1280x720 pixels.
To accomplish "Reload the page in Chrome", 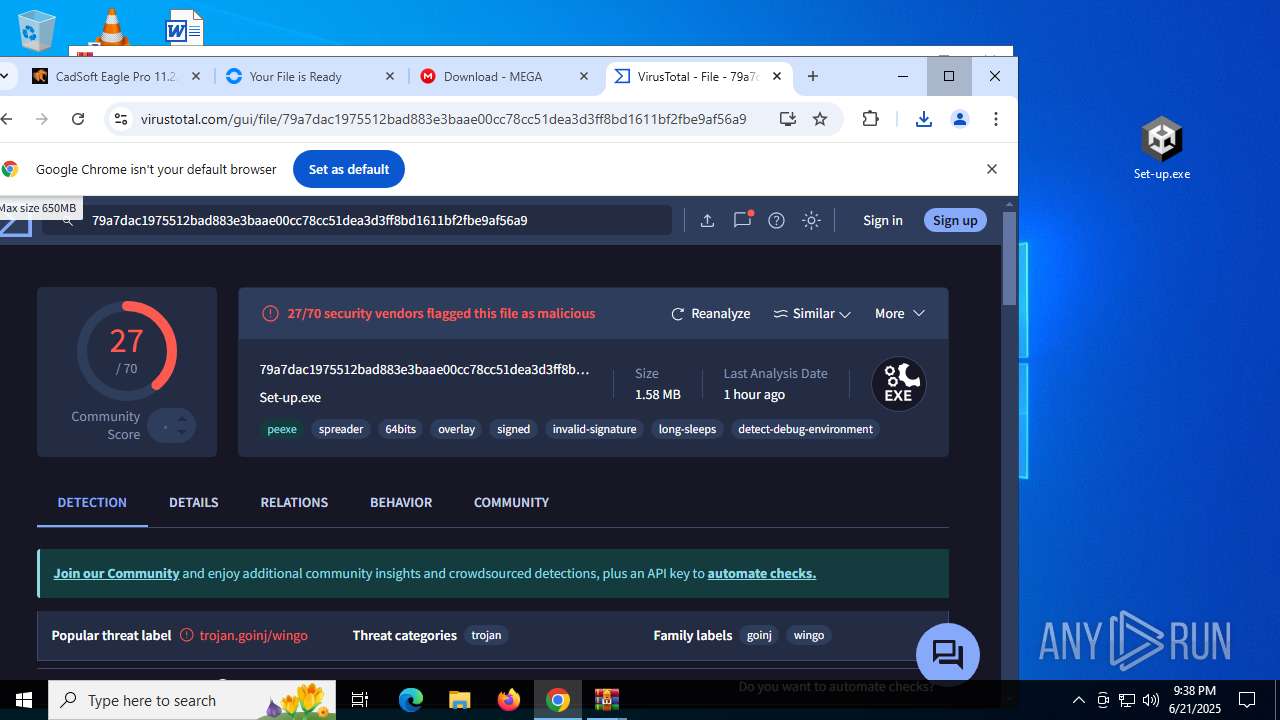I will (78, 119).
